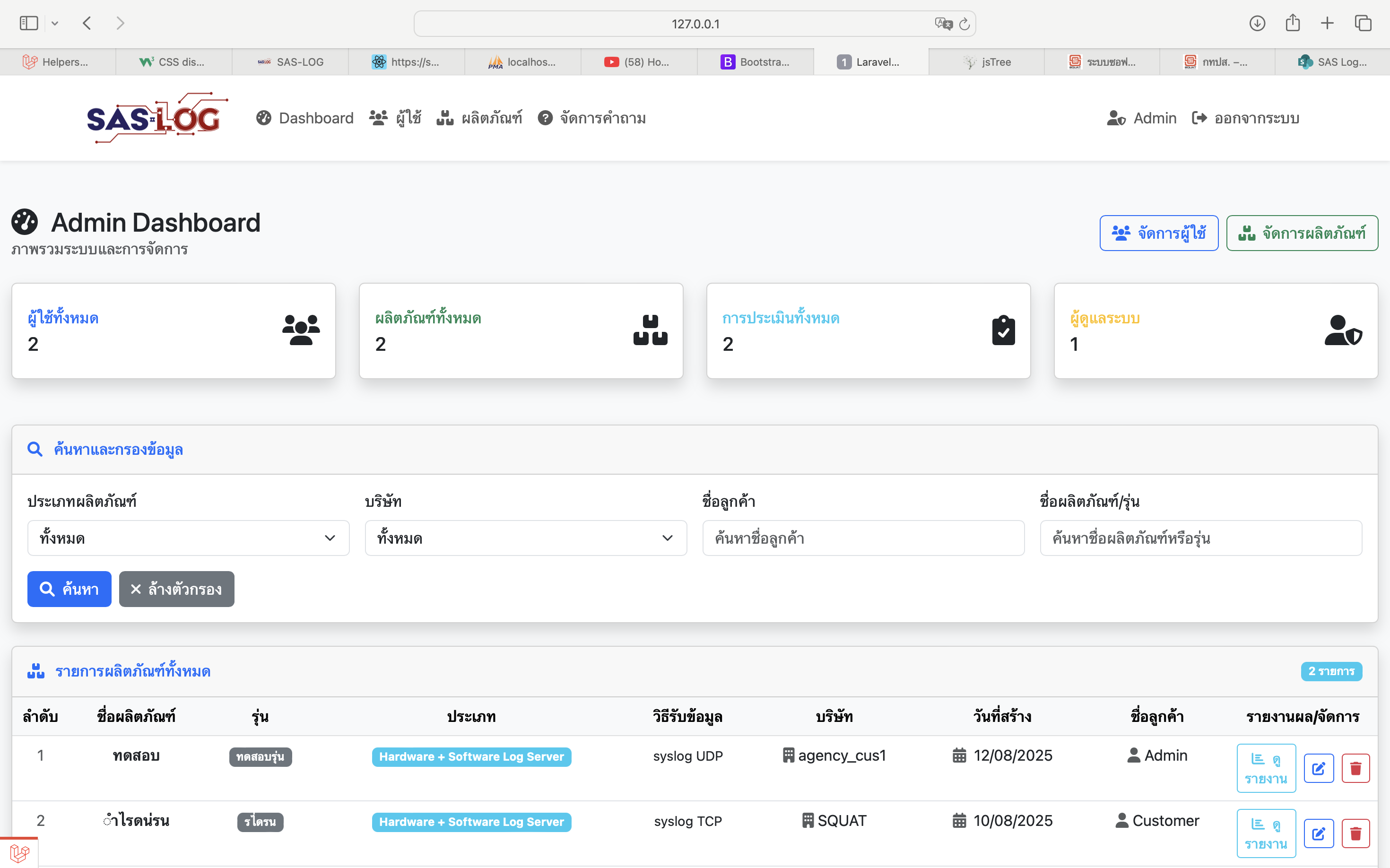Screen dimensions: 1390x868
Task: Click the page reload icon in address bar
Action: coord(964,24)
